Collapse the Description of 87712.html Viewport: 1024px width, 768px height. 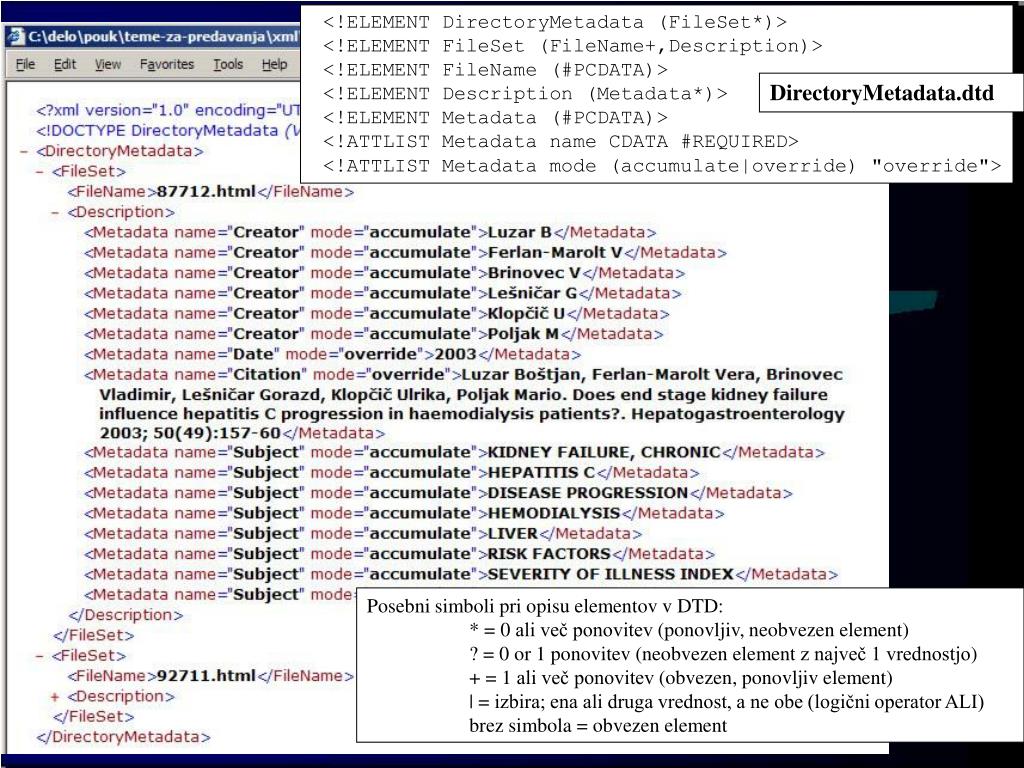[x=56, y=212]
